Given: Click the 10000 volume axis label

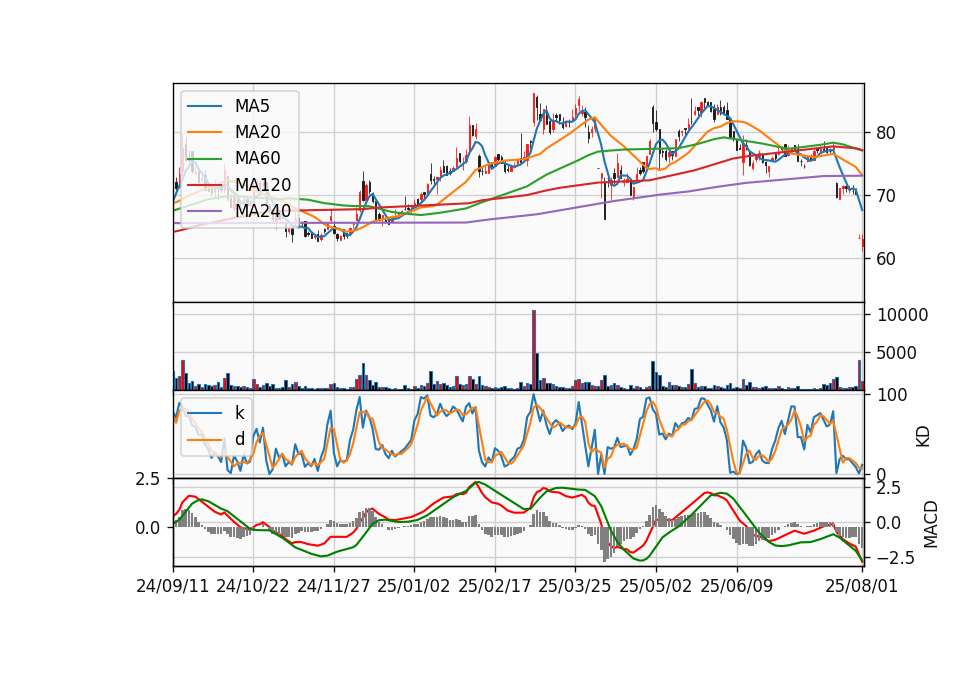Looking at the screenshot, I should pyautogui.click(x=903, y=315).
